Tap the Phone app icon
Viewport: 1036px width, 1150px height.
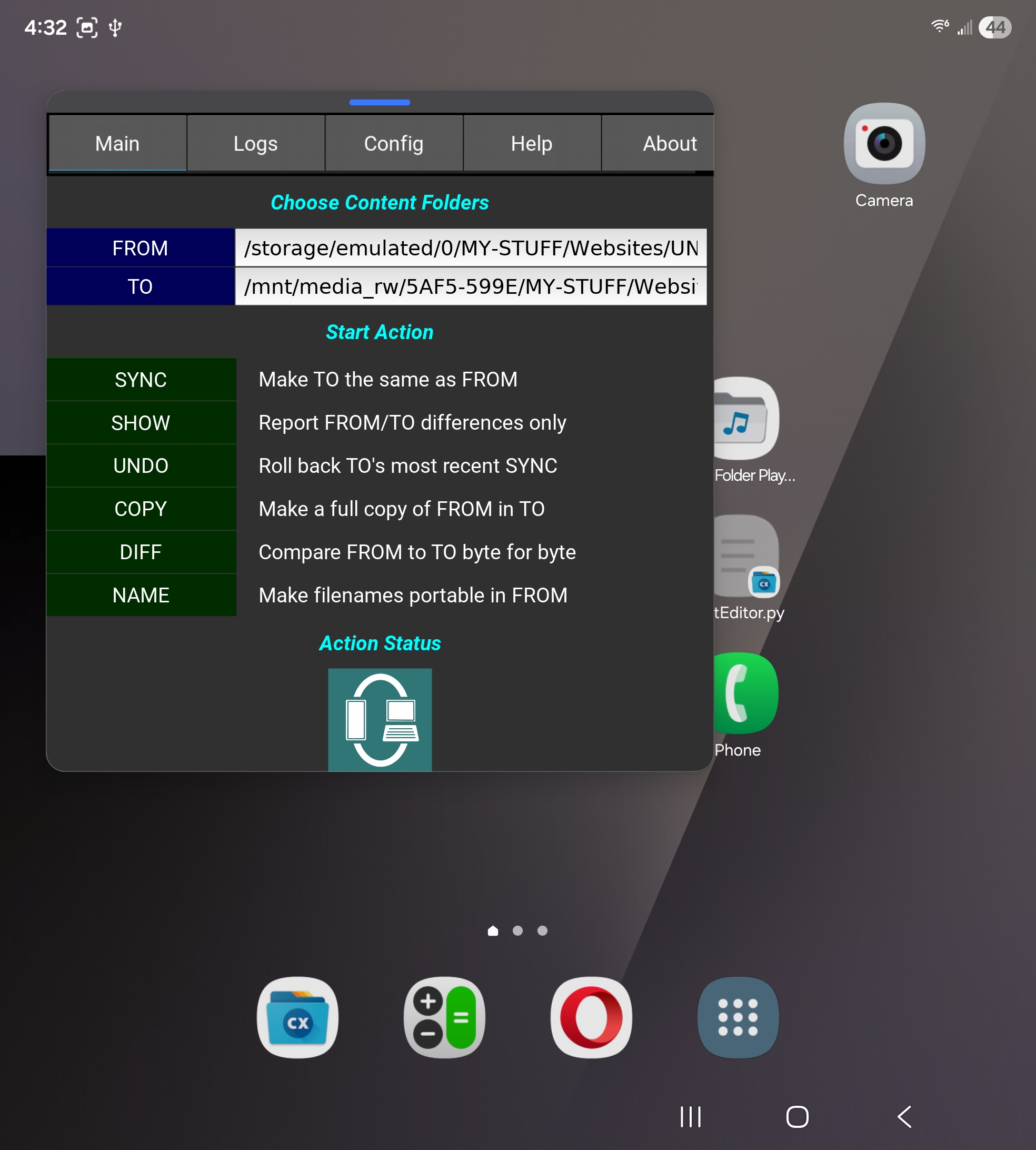(747, 693)
